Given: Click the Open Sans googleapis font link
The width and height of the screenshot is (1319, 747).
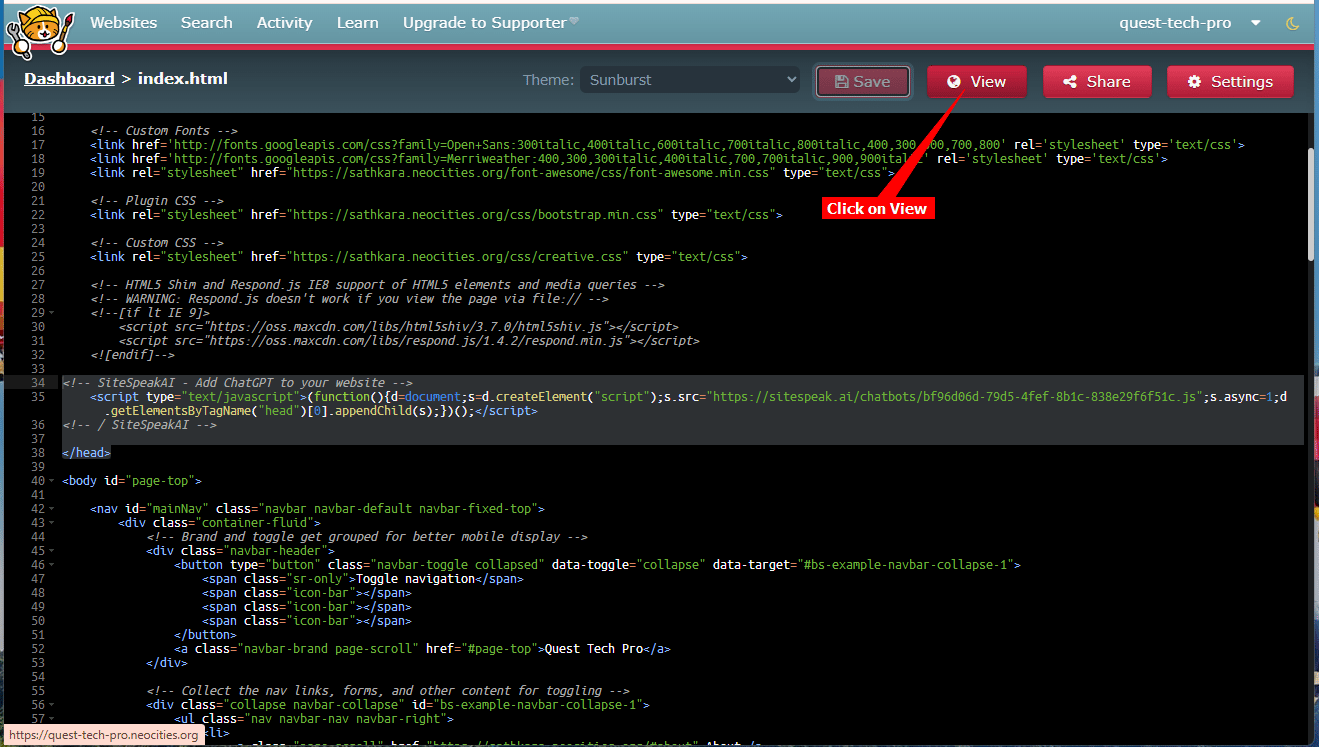Looking at the screenshot, I should (x=667, y=145).
